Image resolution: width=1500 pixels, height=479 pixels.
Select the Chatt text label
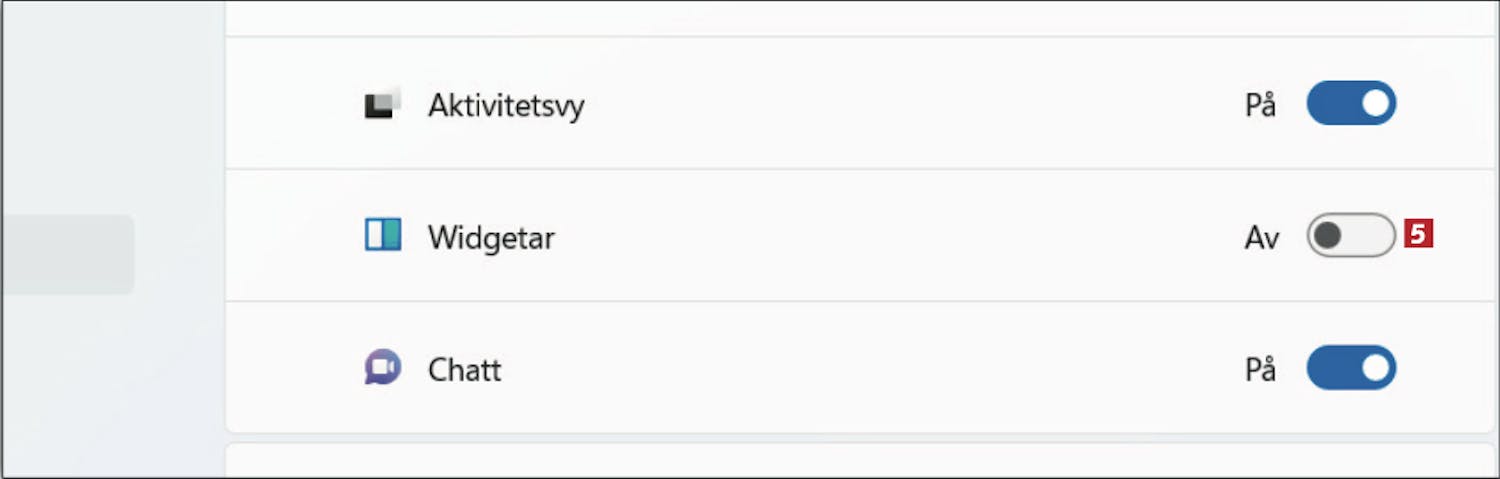point(464,370)
